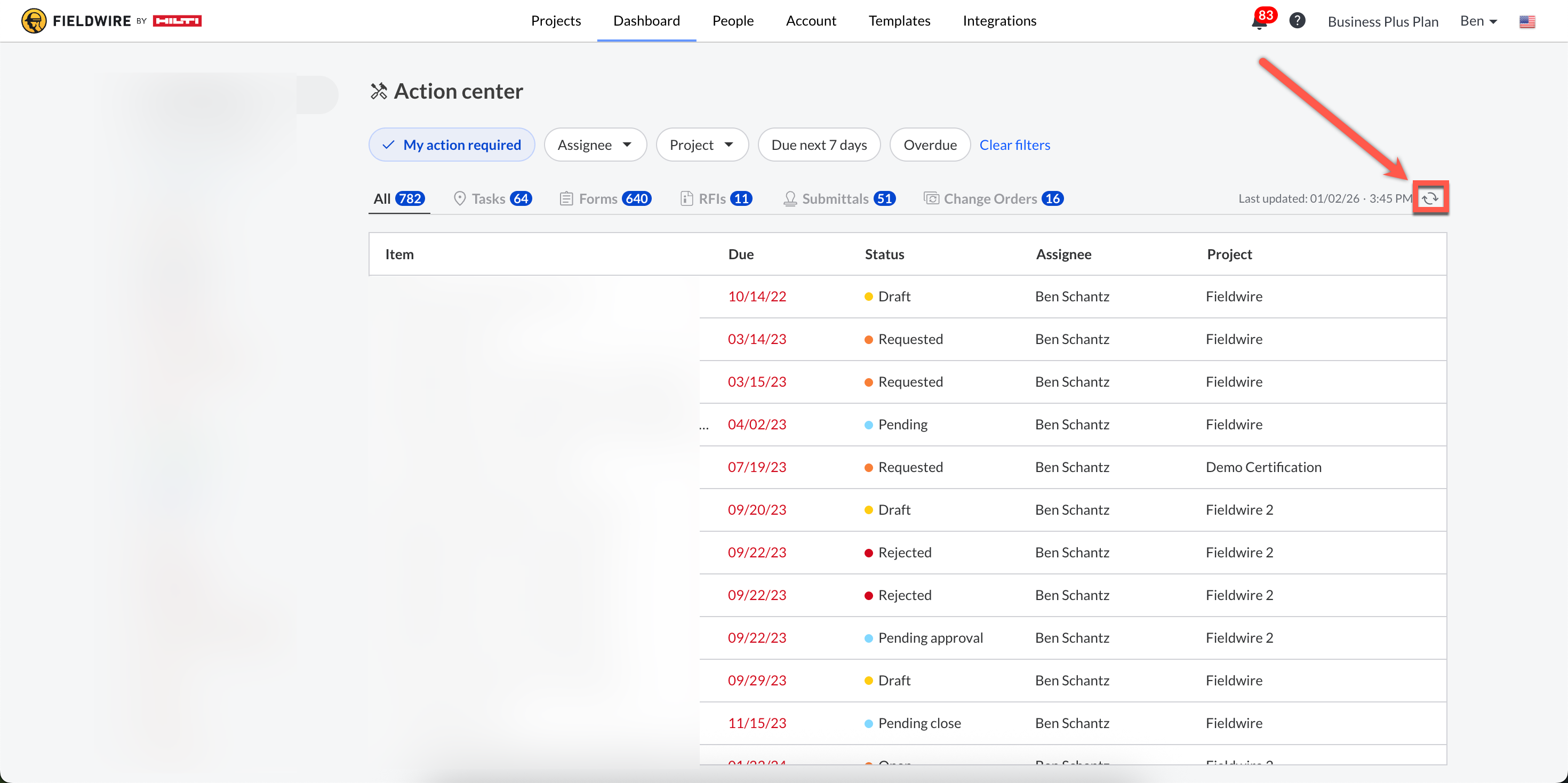The width and height of the screenshot is (1568, 783).
Task: Open the Ben user menu dropdown
Action: pos(1478,21)
